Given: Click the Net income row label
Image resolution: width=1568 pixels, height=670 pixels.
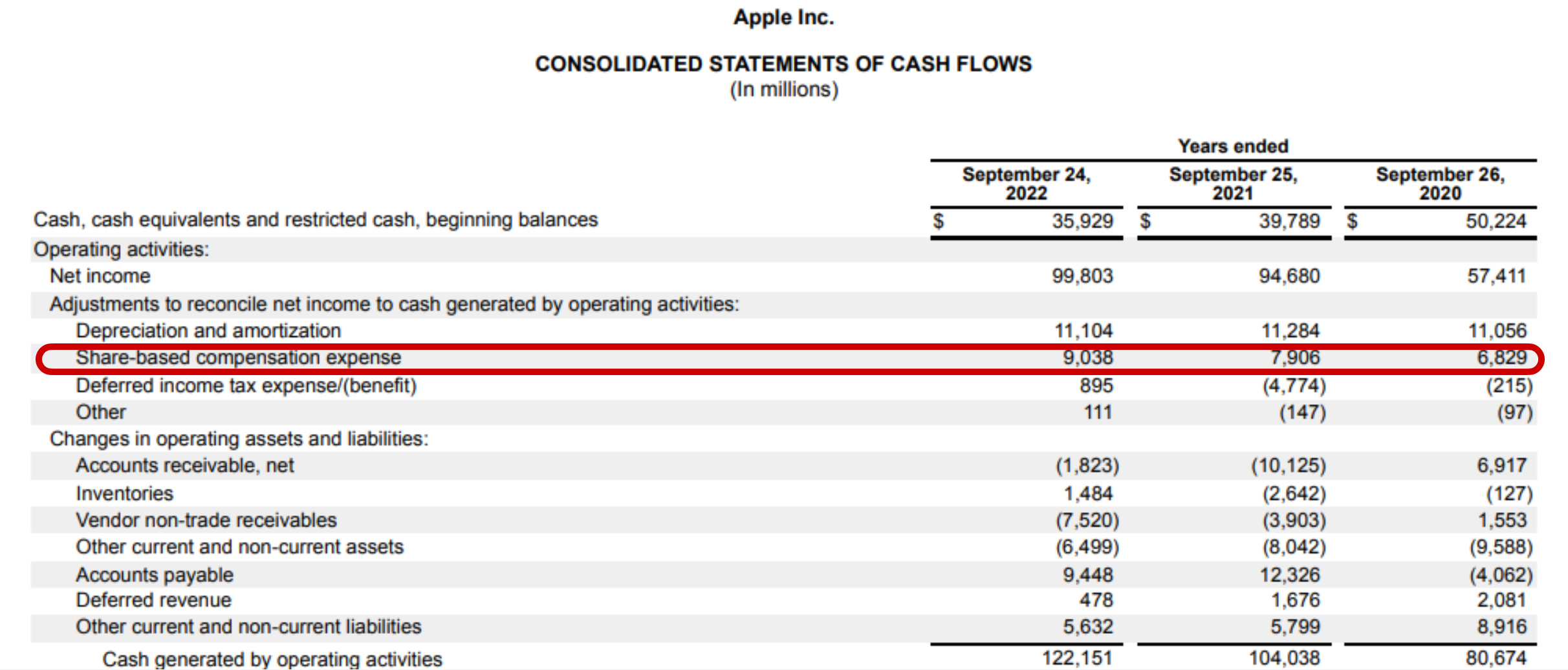Looking at the screenshot, I should [x=100, y=276].
